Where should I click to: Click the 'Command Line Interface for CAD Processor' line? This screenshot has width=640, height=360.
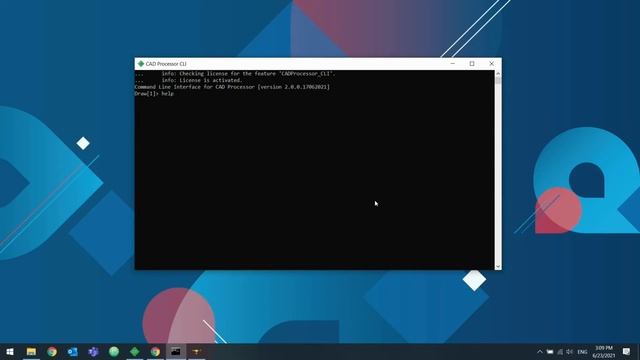tap(232, 87)
